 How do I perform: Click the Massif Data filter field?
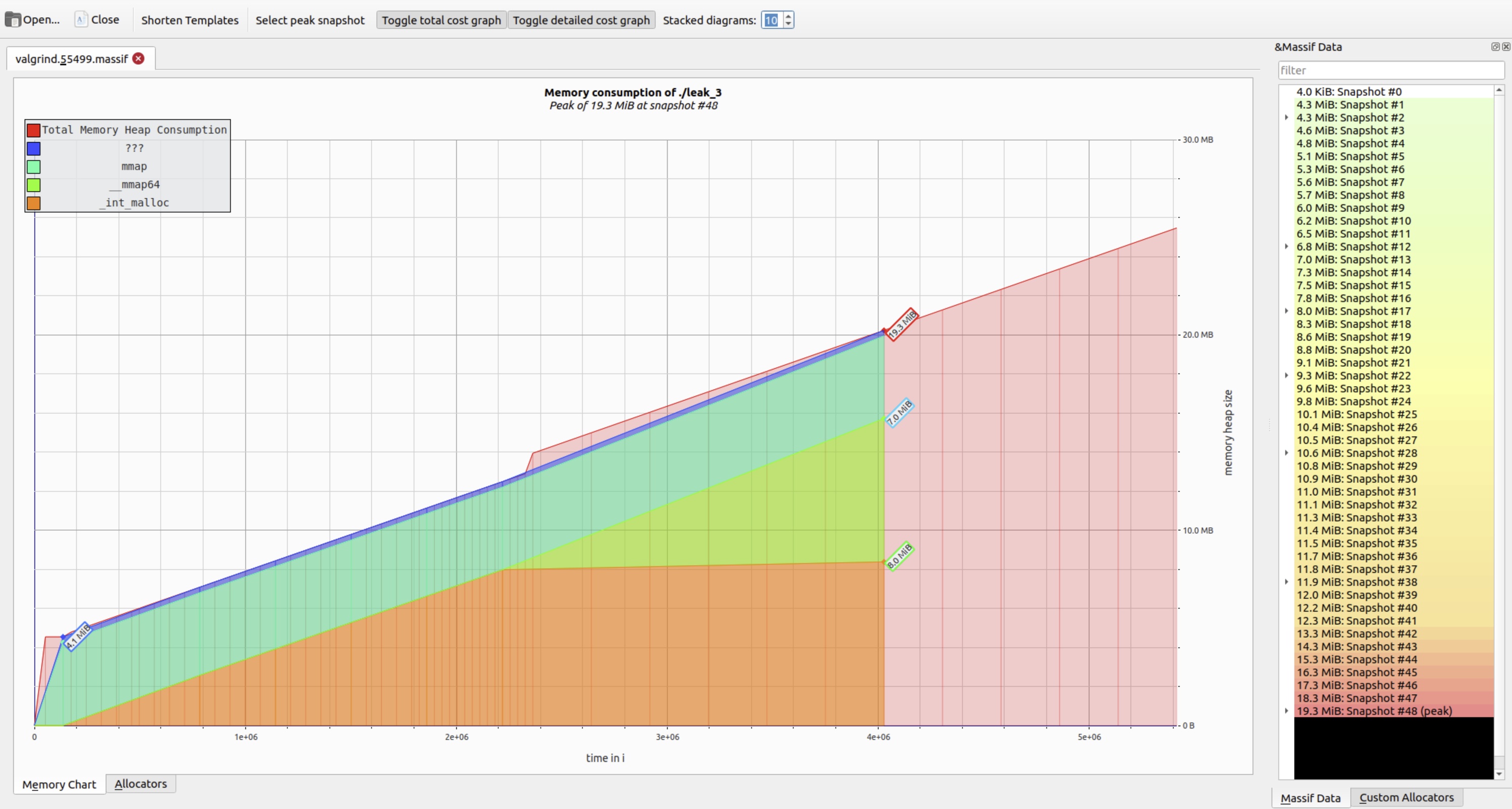(x=1390, y=70)
